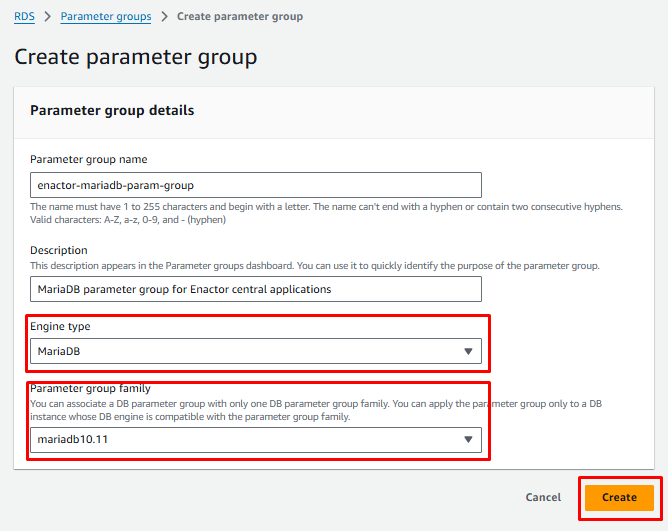Click the Parameter group name label
Viewport: 668px width, 531px height.
[89, 159]
